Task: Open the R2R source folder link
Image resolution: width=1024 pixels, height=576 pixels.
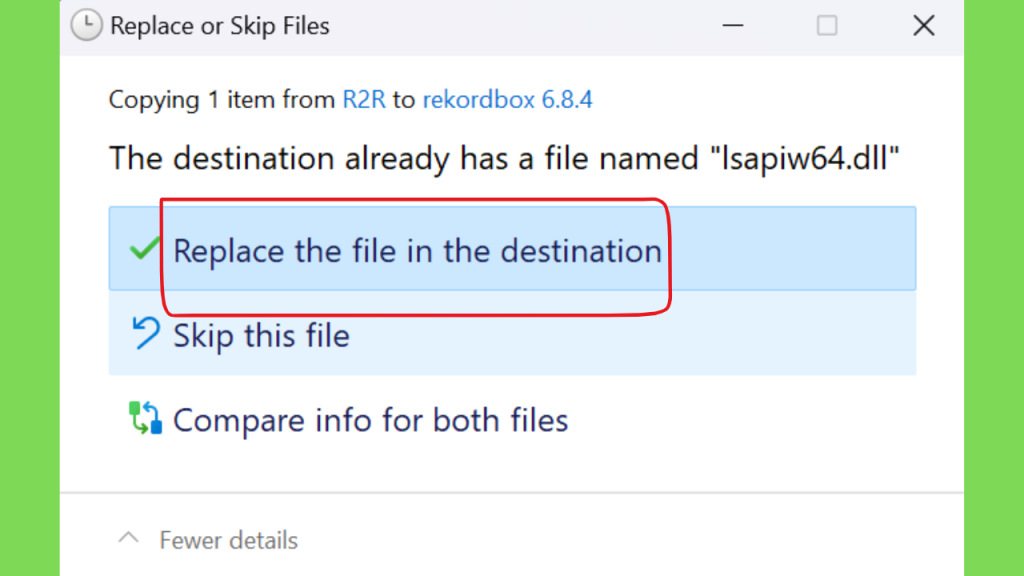Action: 364,100
